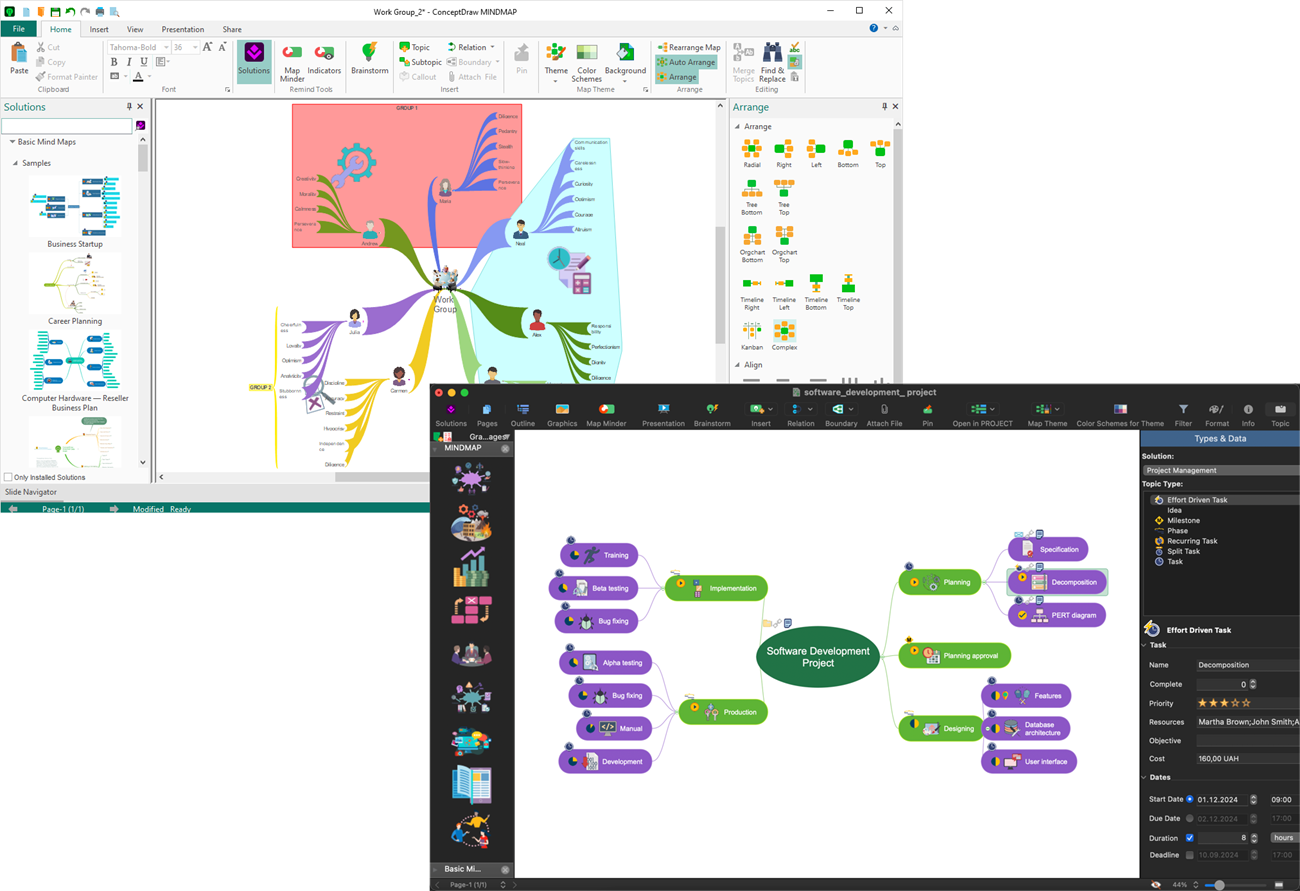
Task: Toggle bold formatting in Font group
Action: point(114,62)
